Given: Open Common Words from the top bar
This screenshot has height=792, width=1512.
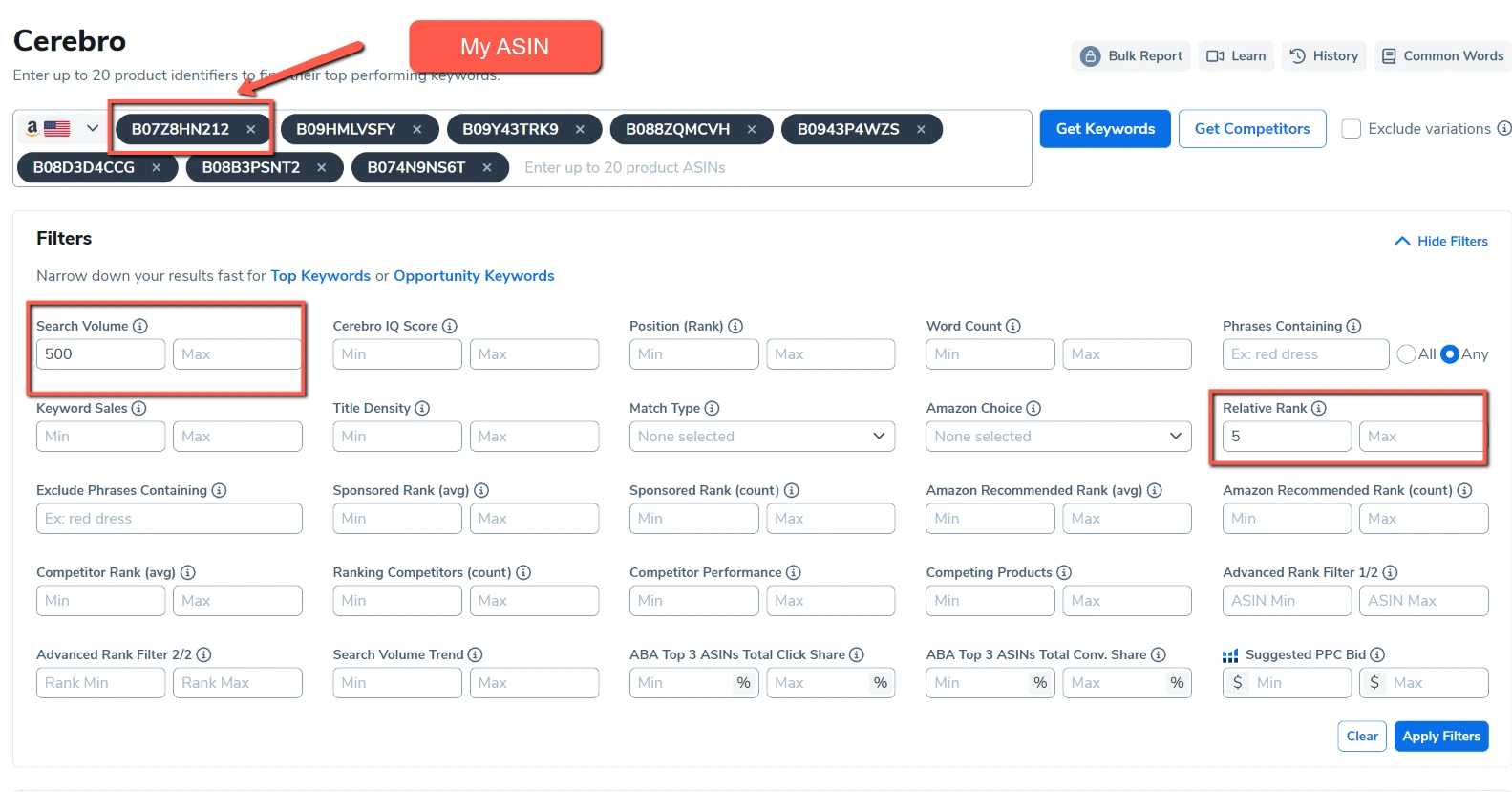Looking at the screenshot, I should [x=1442, y=56].
